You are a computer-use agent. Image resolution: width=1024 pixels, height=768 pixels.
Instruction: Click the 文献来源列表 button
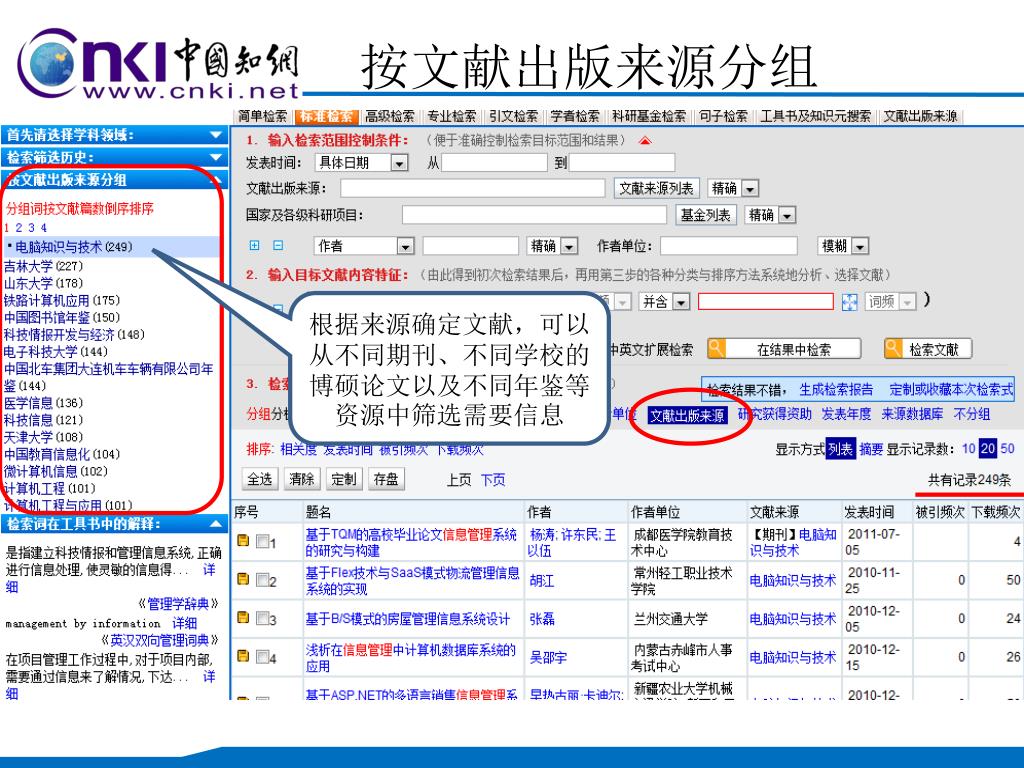[x=656, y=189]
